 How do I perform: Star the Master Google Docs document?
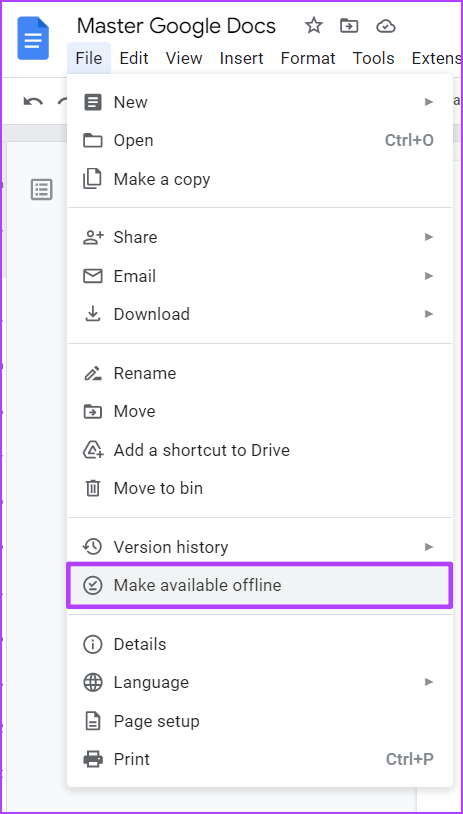(x=314, y=25)
